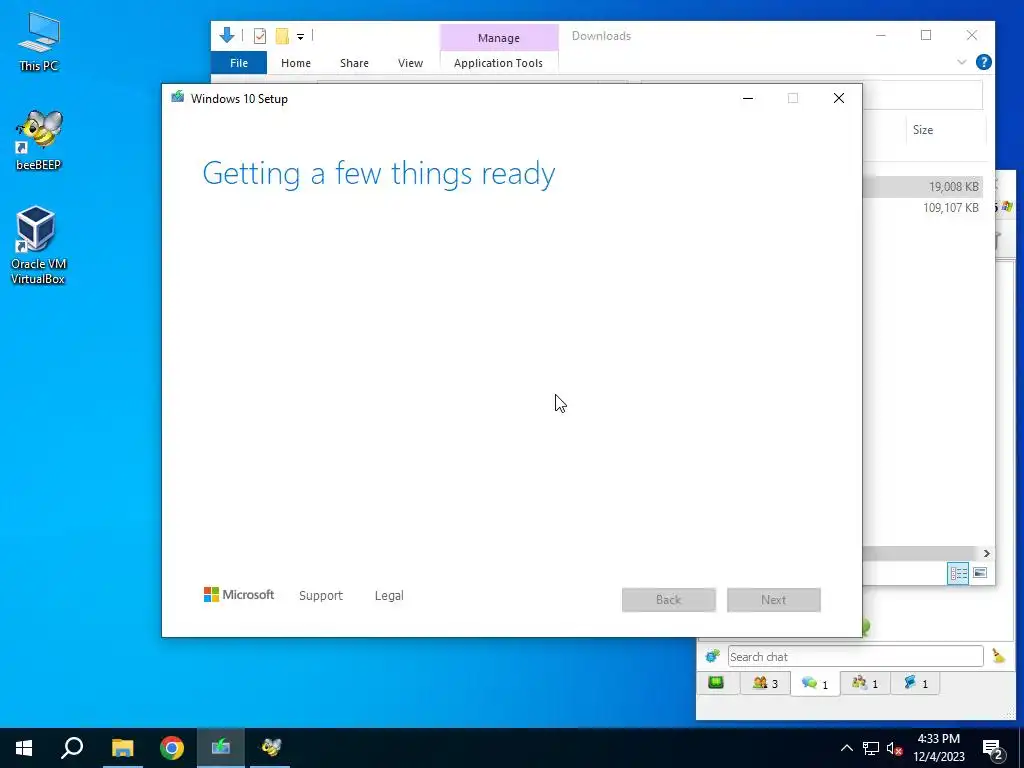
Task: Open the blue pinned-note tab in beeBEEP
Action: coord(915,684)
